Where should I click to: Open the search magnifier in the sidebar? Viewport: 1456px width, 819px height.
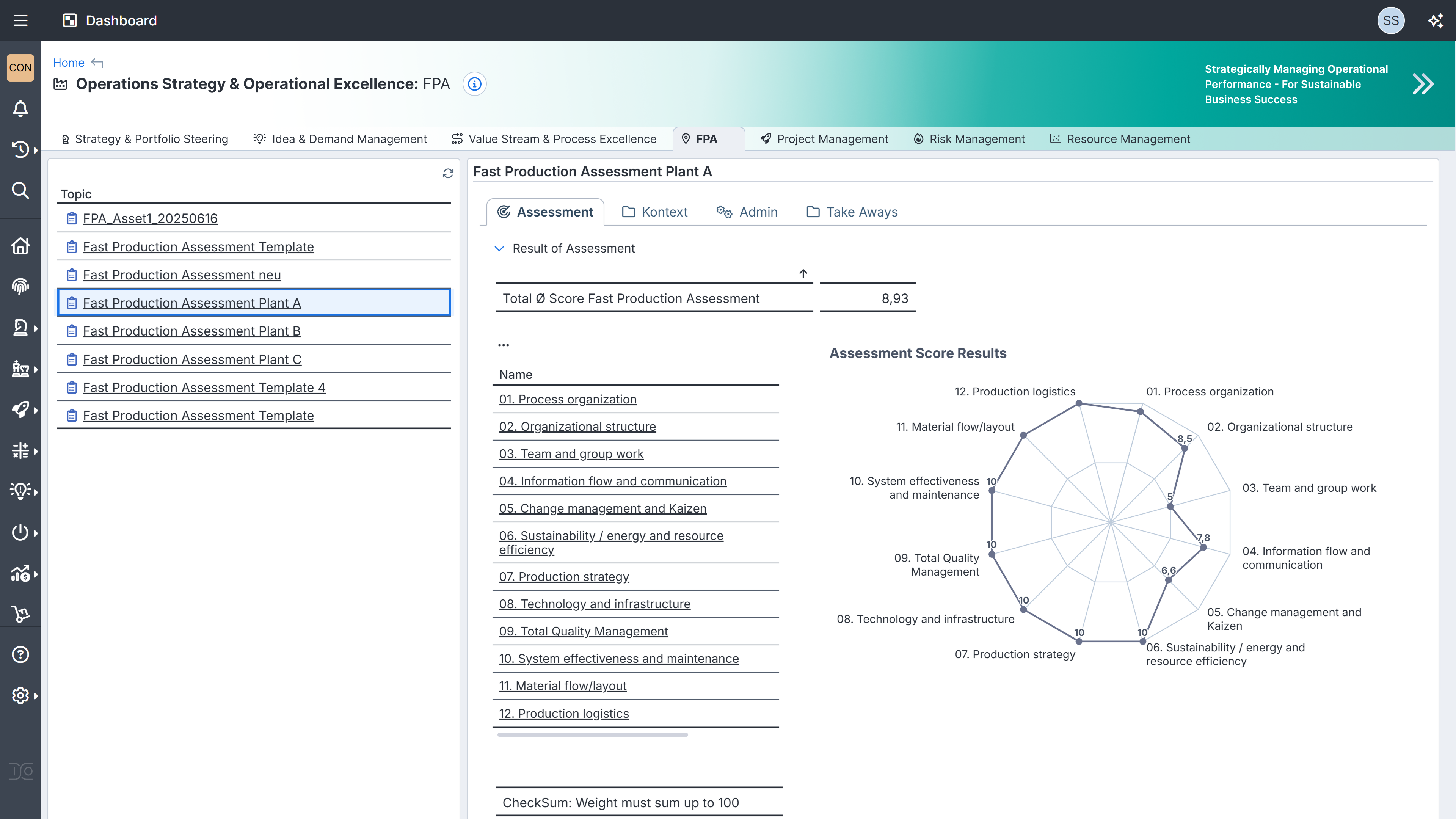(x=20, y=190)
